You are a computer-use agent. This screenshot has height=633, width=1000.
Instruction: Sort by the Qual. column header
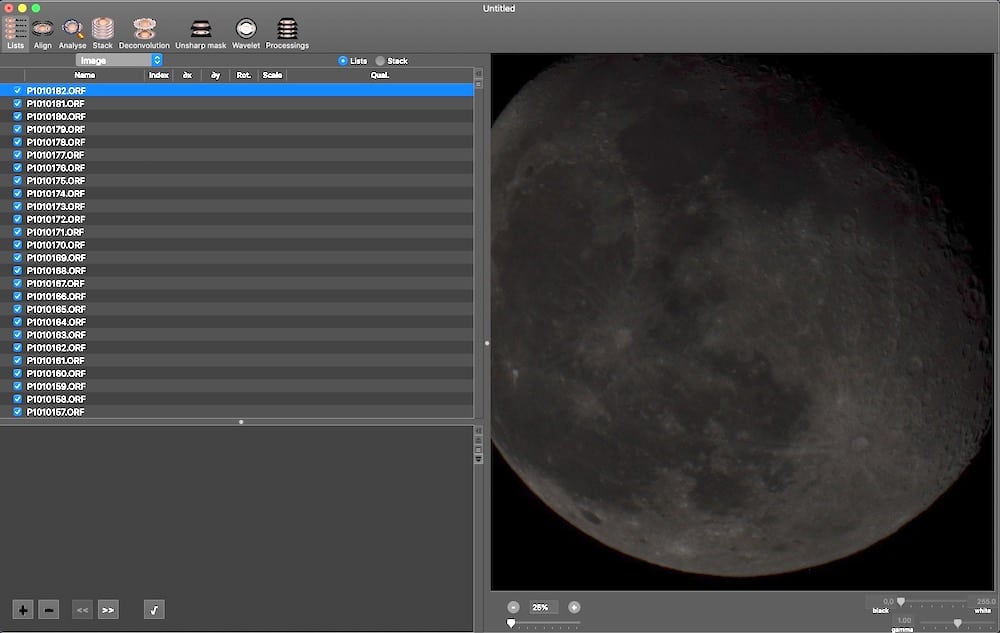pos(379,75)
